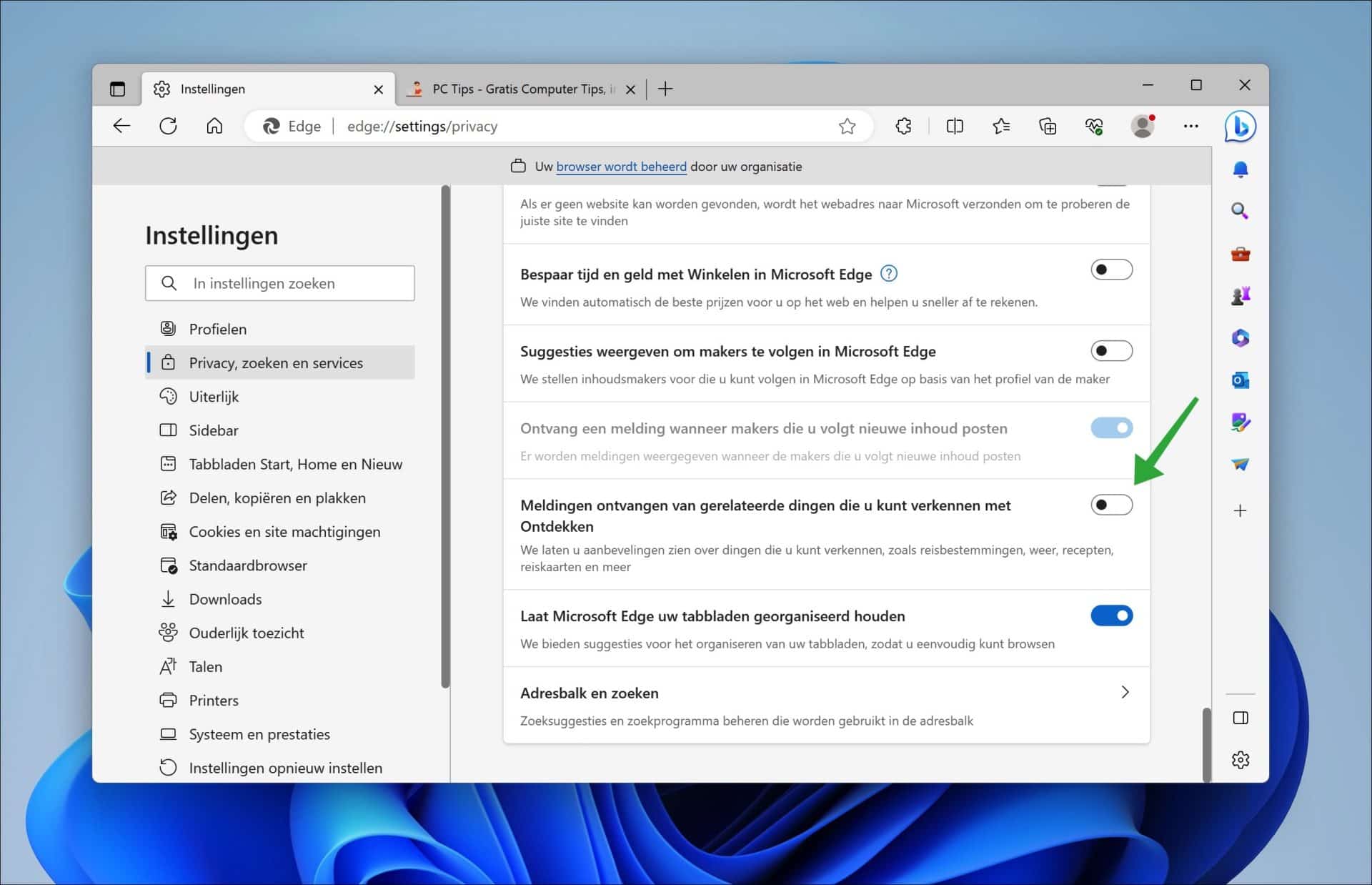Open Favorites from the toolbar

tap(1001, 126)
